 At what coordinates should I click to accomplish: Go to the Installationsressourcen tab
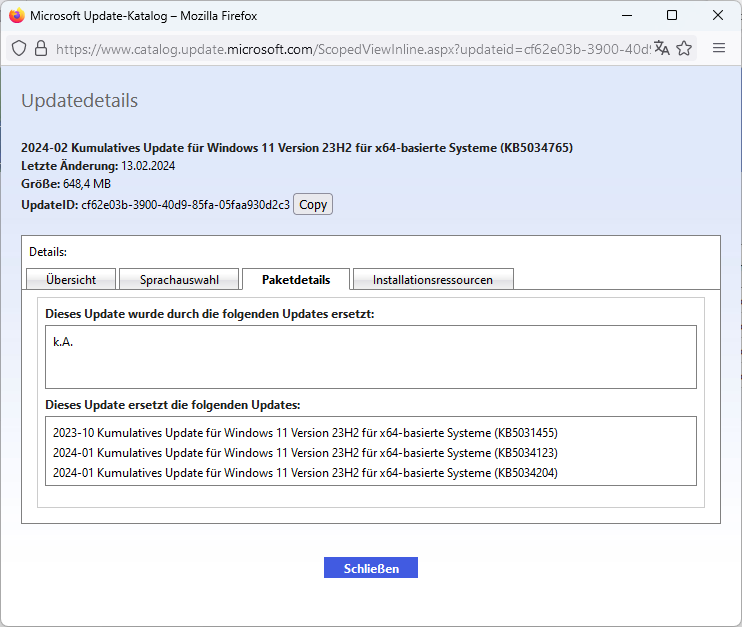click(433, 280)
